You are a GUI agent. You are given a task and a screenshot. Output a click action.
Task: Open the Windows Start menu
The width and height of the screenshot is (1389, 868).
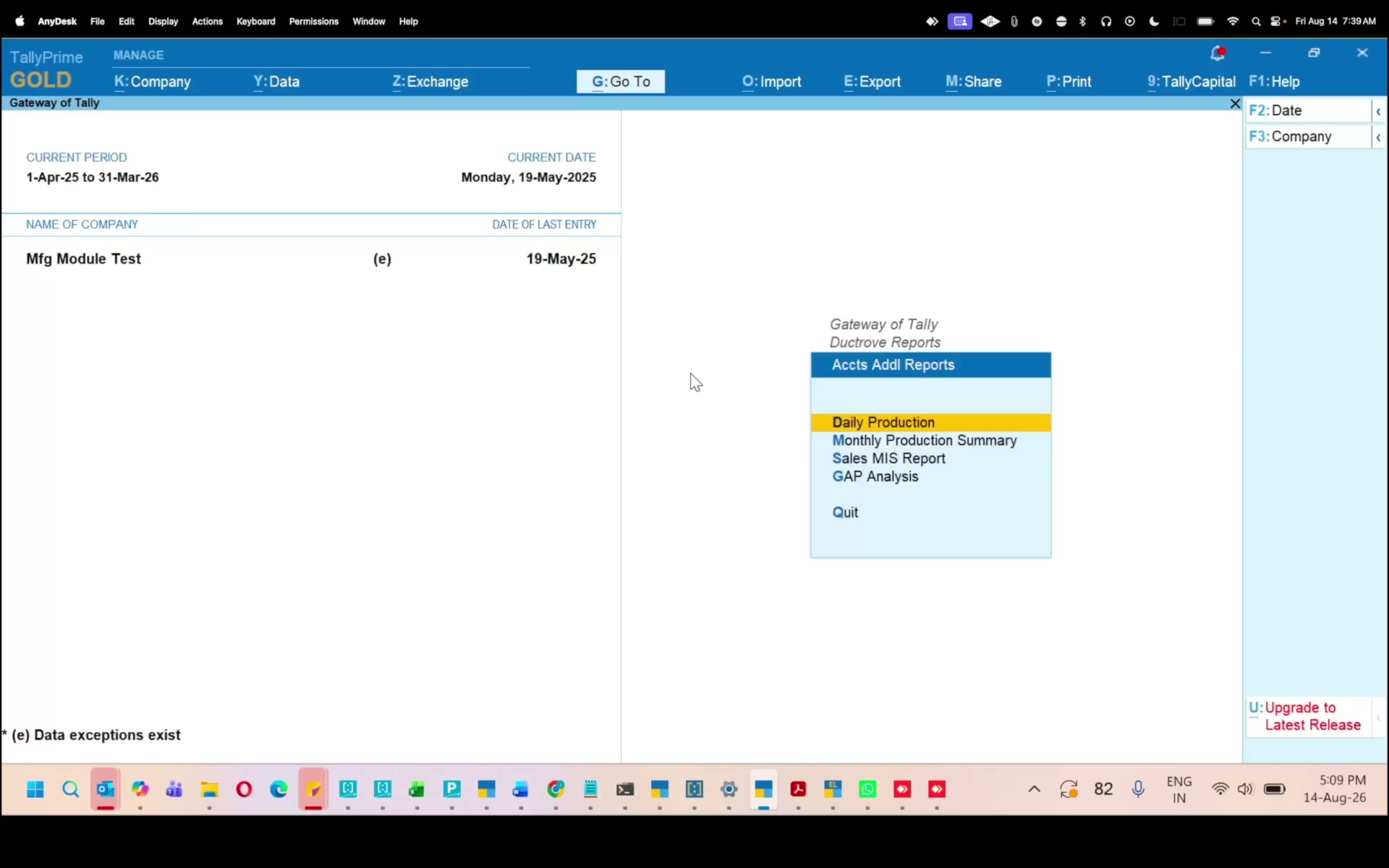tap(35, 789)
